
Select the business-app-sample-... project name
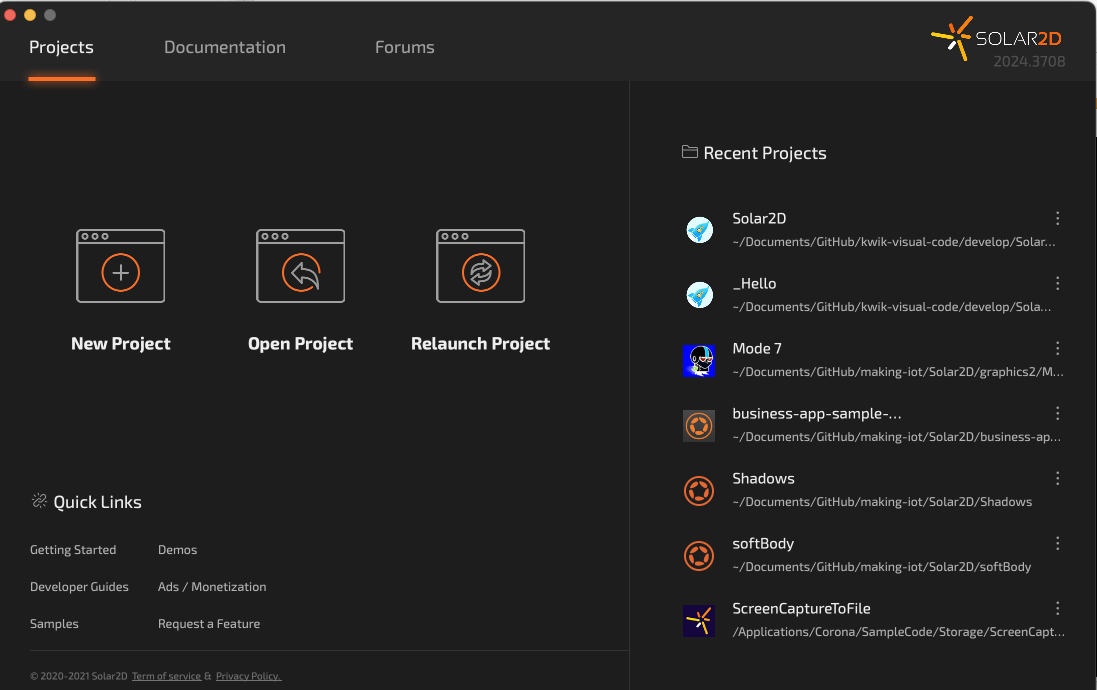coord(816,414)
